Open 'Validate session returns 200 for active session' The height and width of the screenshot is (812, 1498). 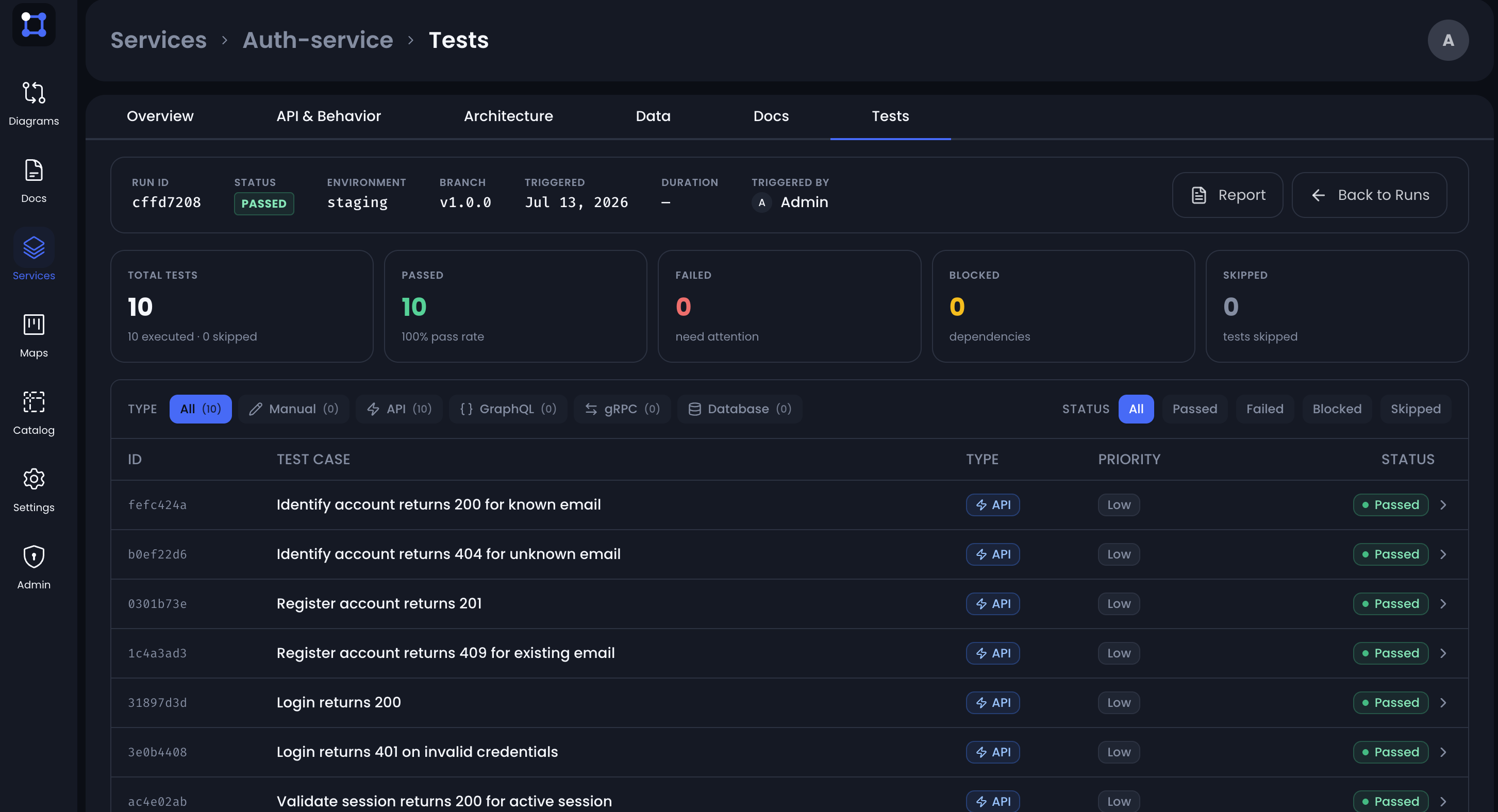pos(444,802)
